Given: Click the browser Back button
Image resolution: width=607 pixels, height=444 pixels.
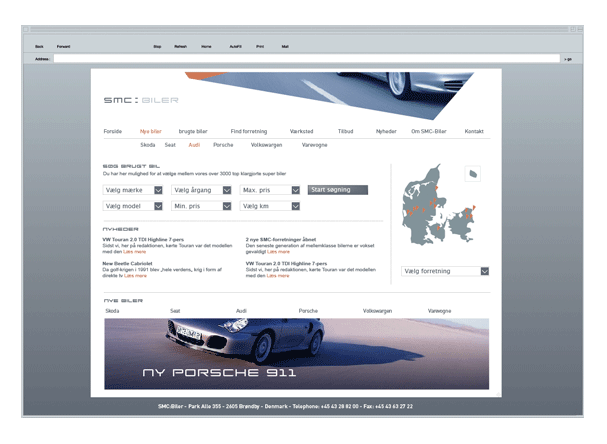Looking at the screenshot, I should [39, 46].
